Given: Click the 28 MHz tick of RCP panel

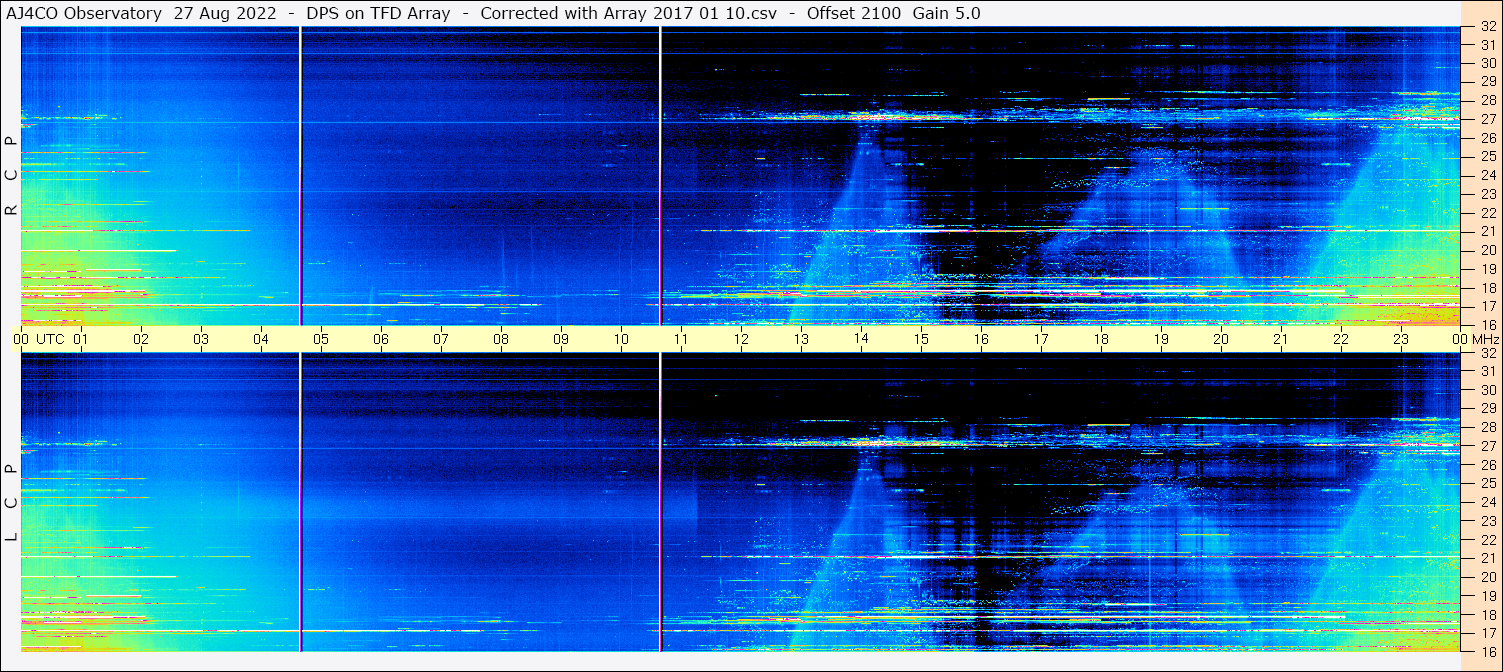Looking at the screenshot, I should (x=1487, y=100).
